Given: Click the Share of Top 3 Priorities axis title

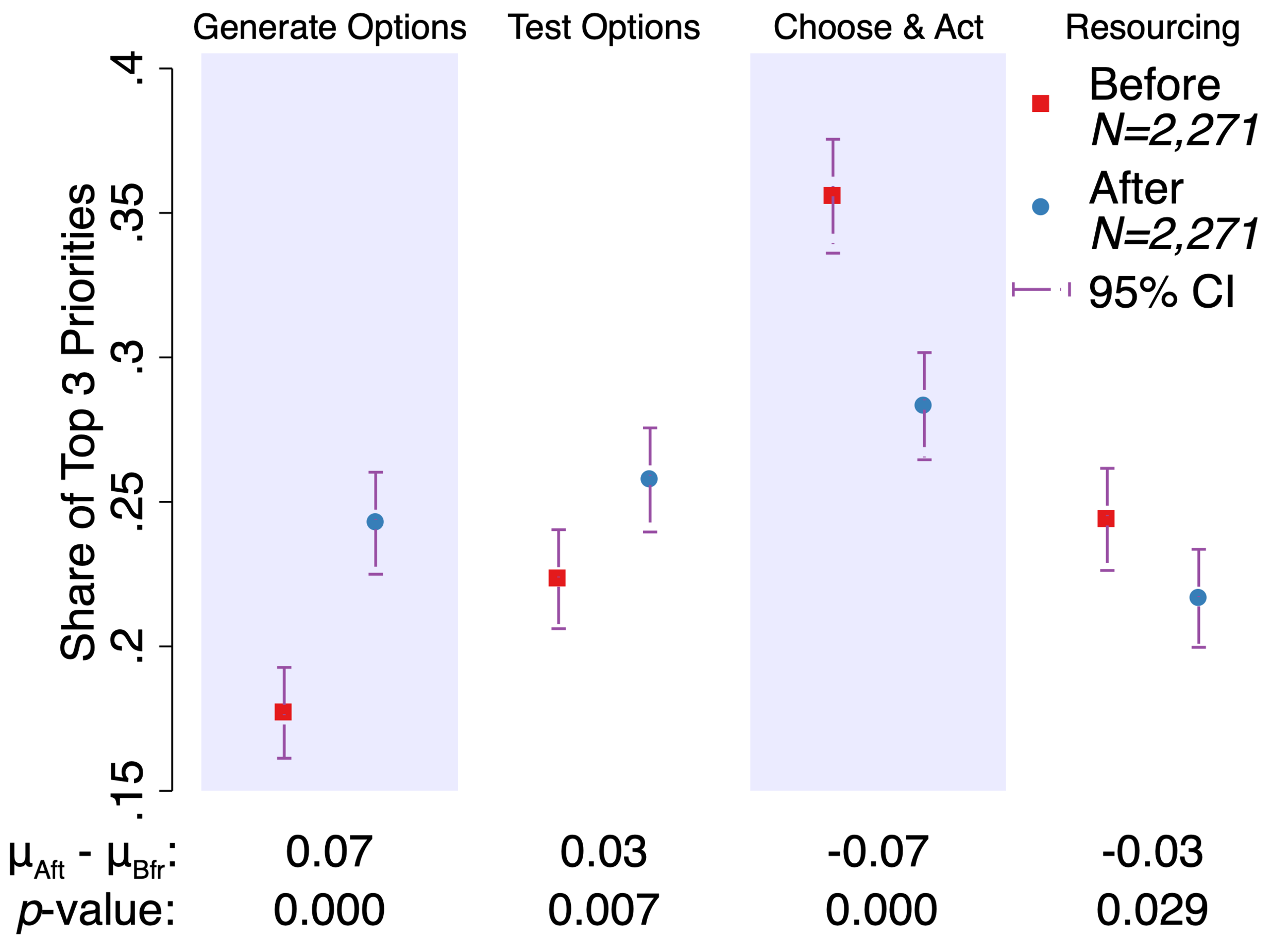Looking at the screenshot, I should tap(78, 422).
